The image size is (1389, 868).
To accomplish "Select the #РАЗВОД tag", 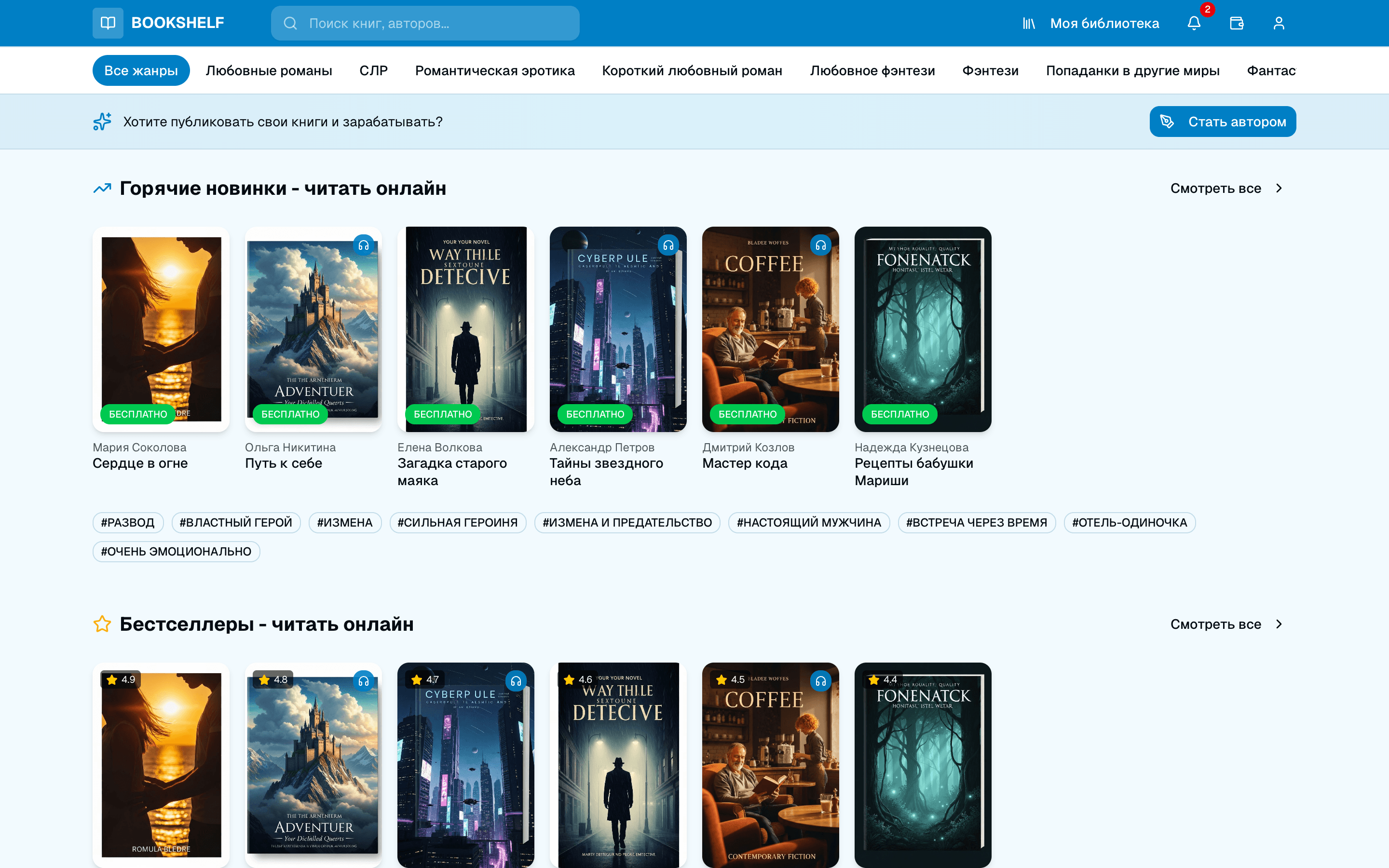I will point(128,522).
